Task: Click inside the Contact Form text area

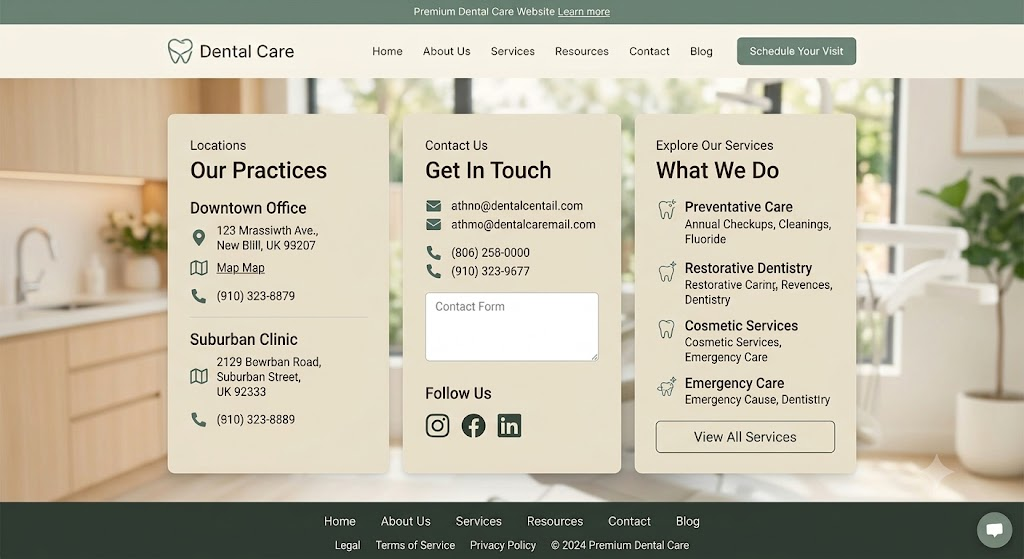Action: tap(512, 327)
